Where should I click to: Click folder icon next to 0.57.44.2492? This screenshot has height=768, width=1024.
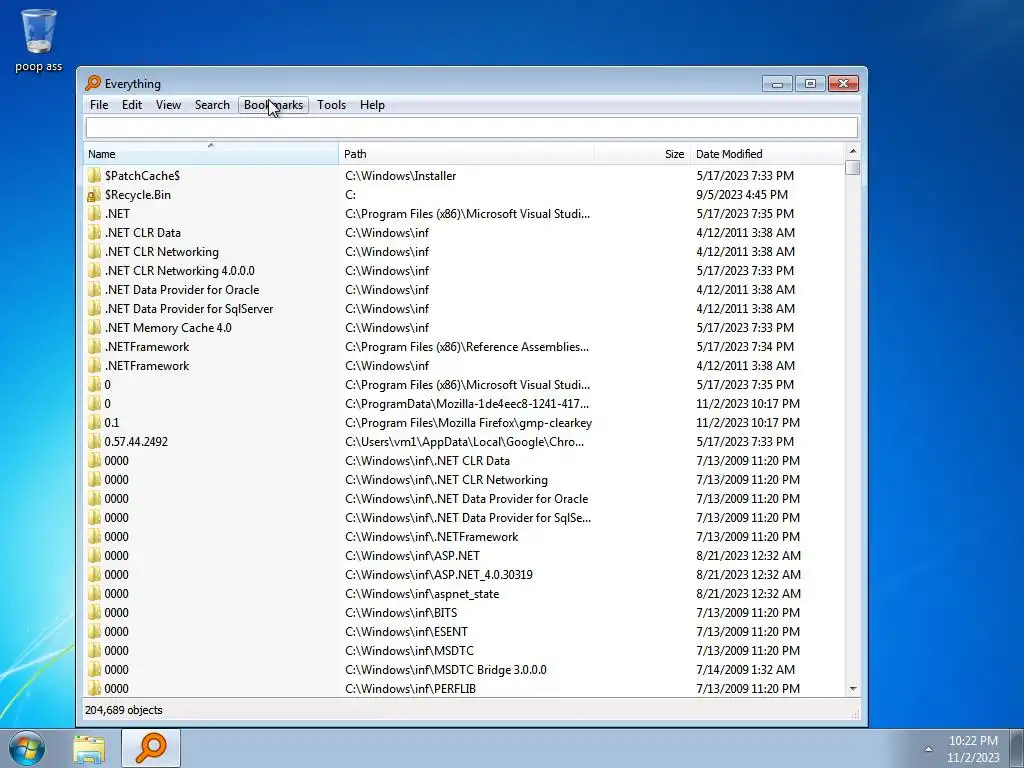pyautogui.click(x=94, y=441)
